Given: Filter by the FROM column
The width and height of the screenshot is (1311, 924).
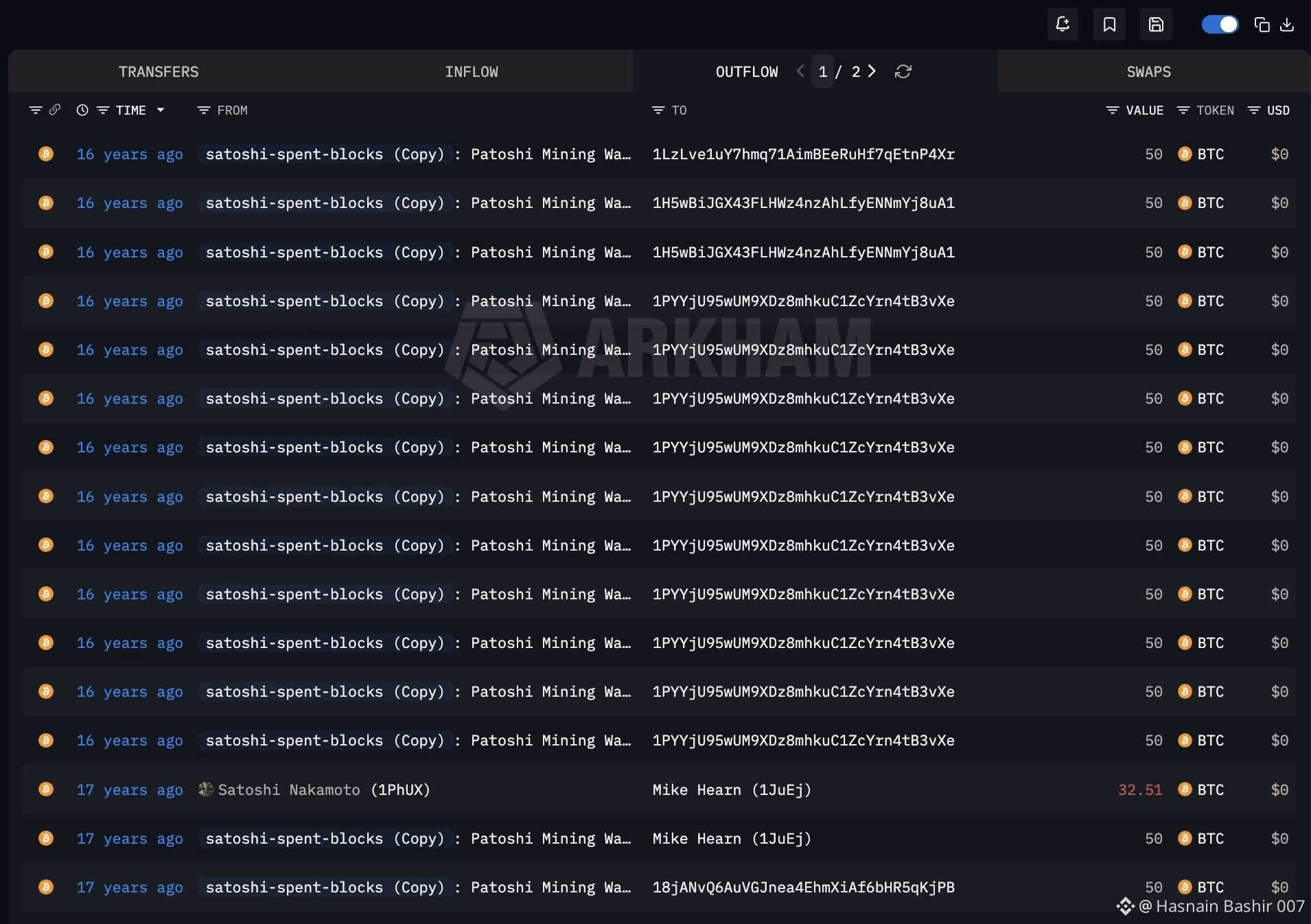Looking at the screenshot, I should (204, 110).
